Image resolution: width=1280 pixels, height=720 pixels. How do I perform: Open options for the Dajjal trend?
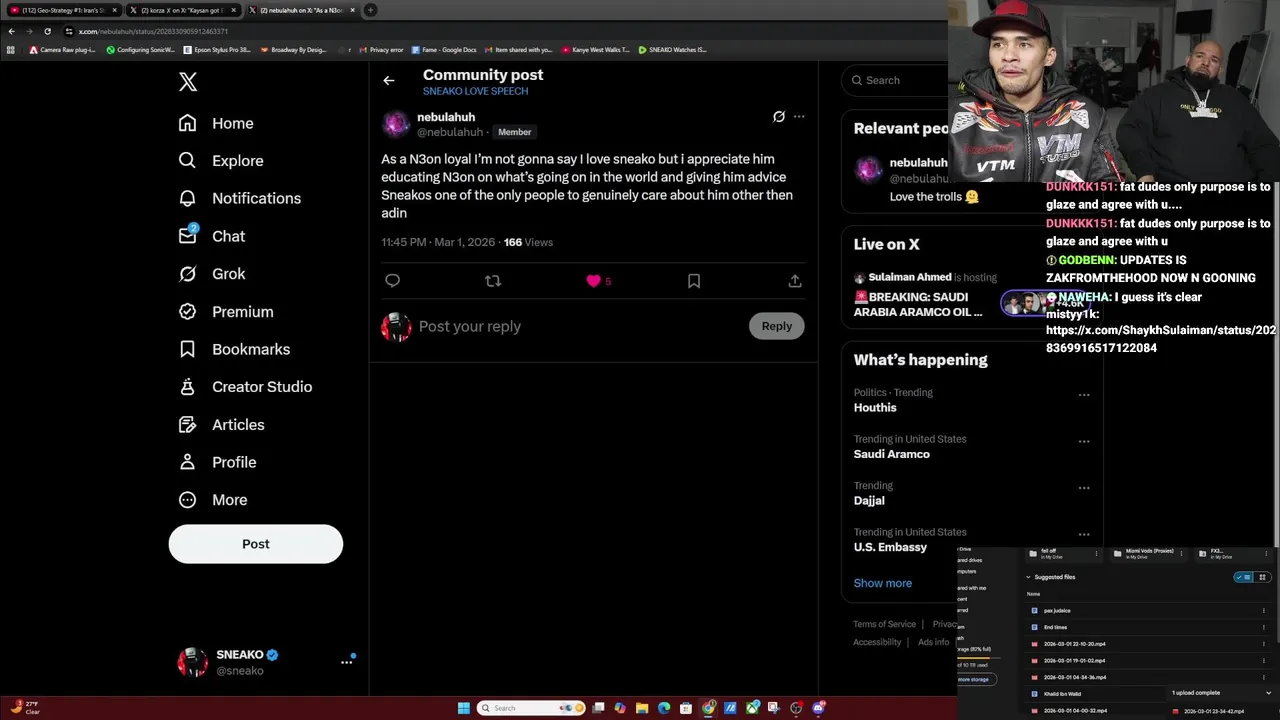1084,488
